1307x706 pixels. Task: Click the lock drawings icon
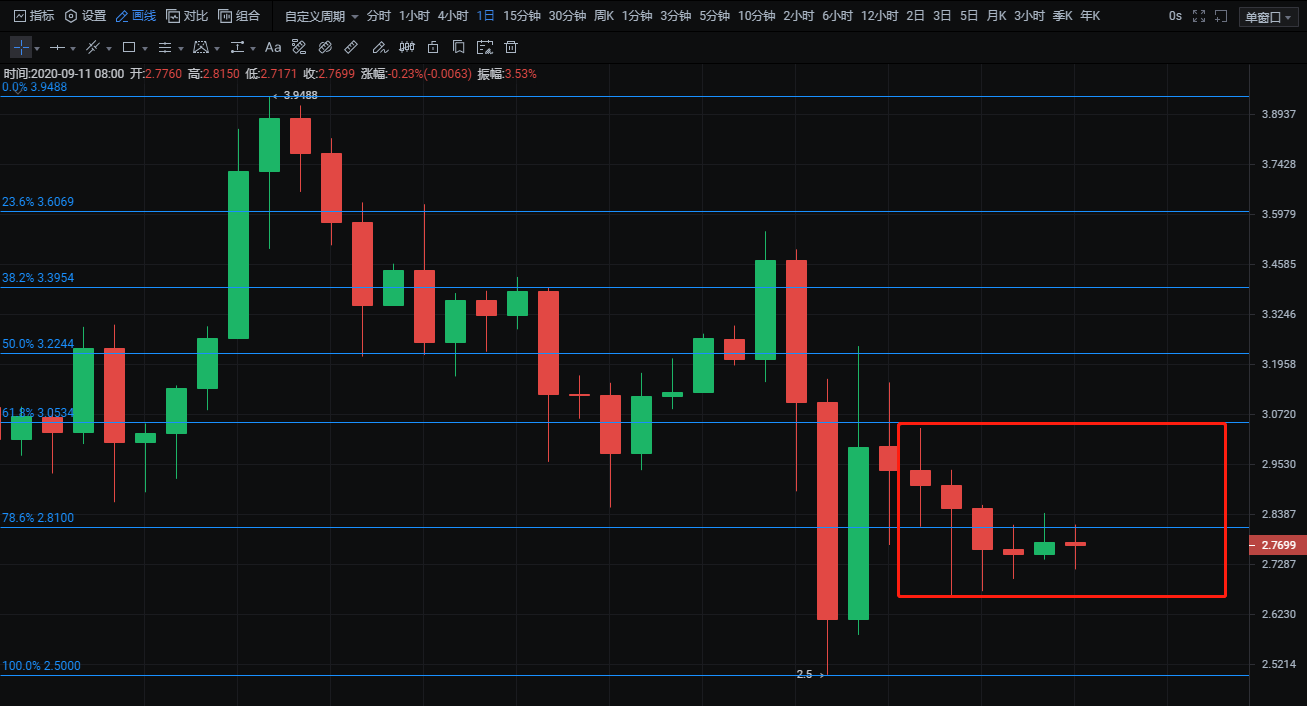432,47
